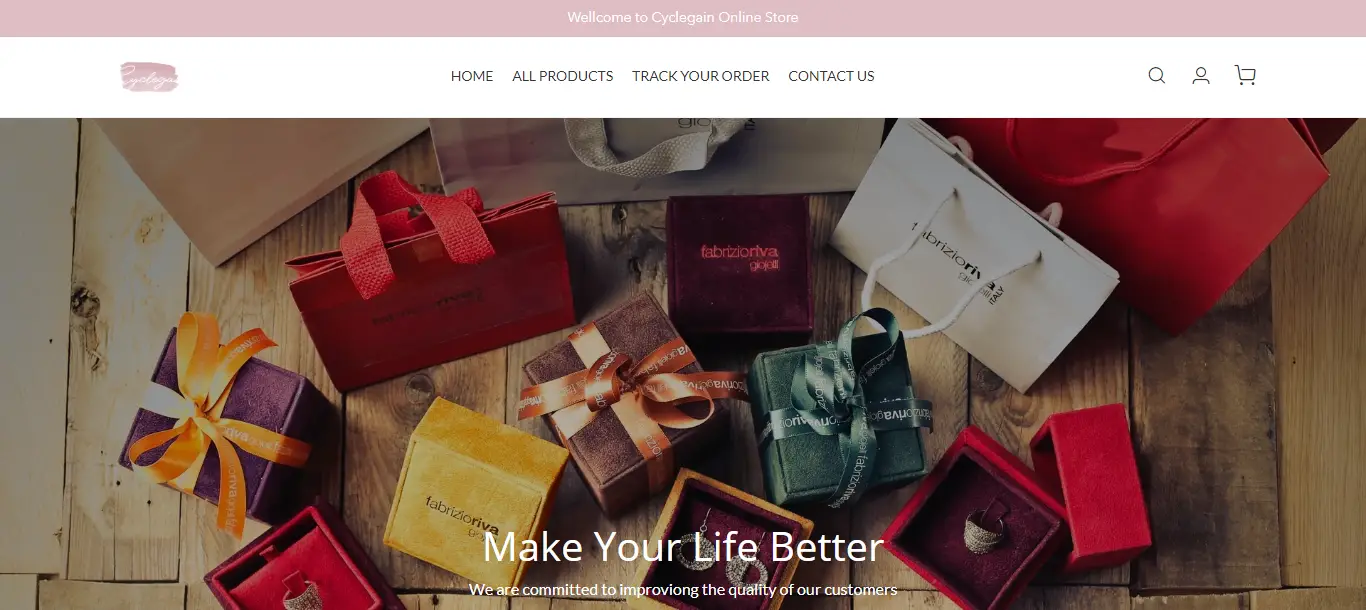This screenshot has width=1366, height=610.
Task: Click the Make Your Life Better heading
Action: click(683, 547)
